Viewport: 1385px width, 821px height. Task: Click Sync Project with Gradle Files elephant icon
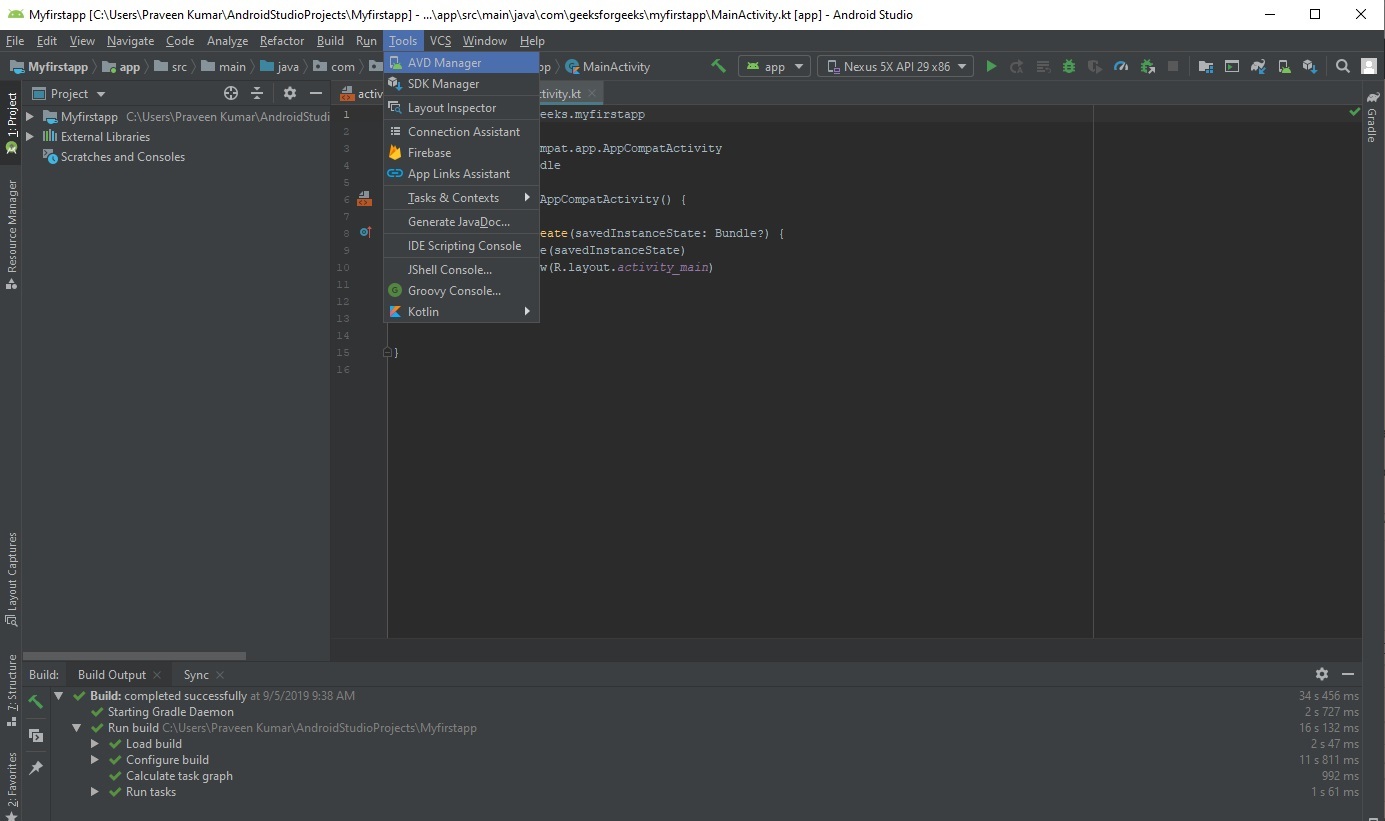[x=1258, y=67]
